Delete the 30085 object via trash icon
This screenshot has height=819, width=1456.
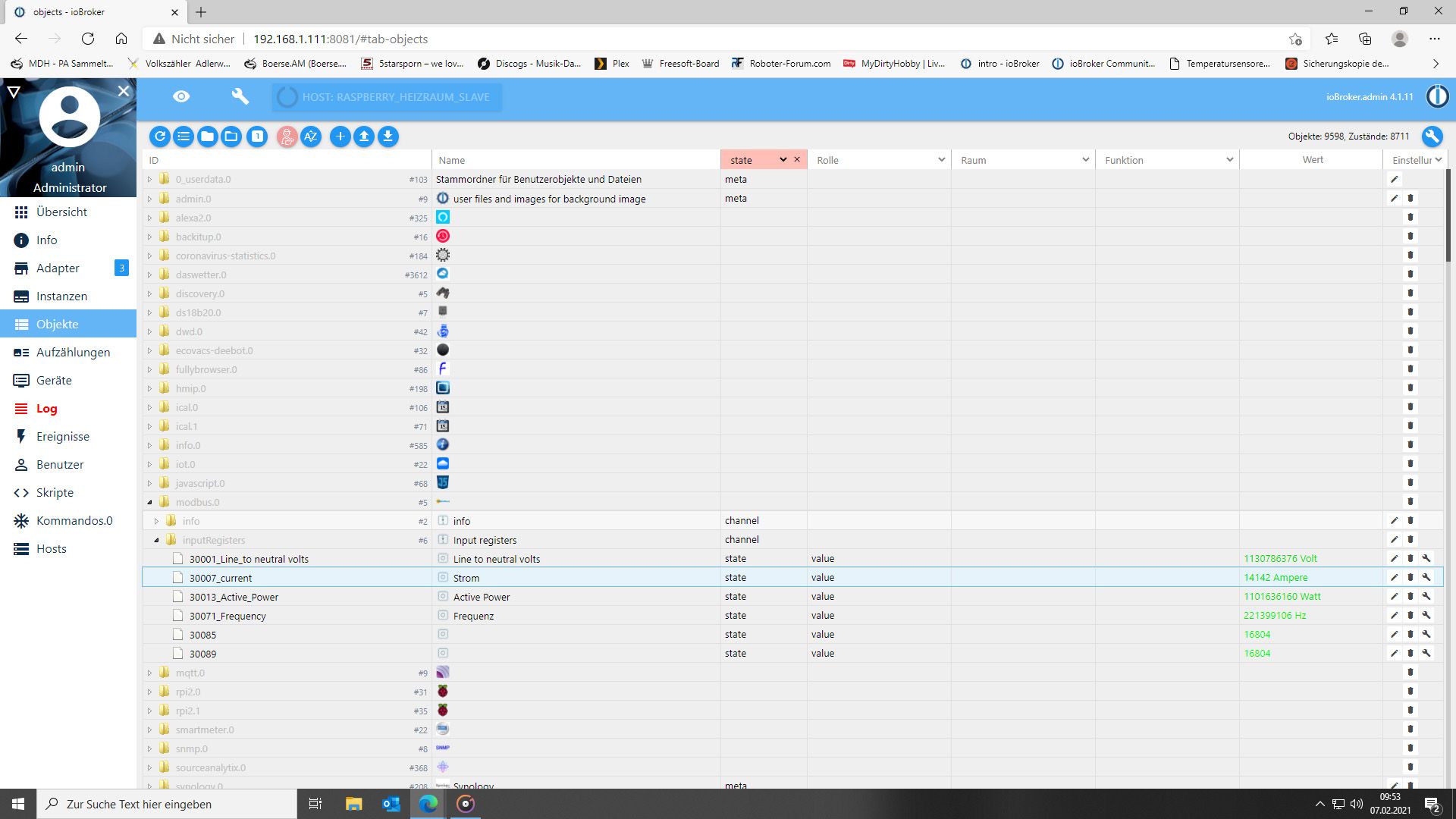pyautogui.click(x=1410, y=635)
